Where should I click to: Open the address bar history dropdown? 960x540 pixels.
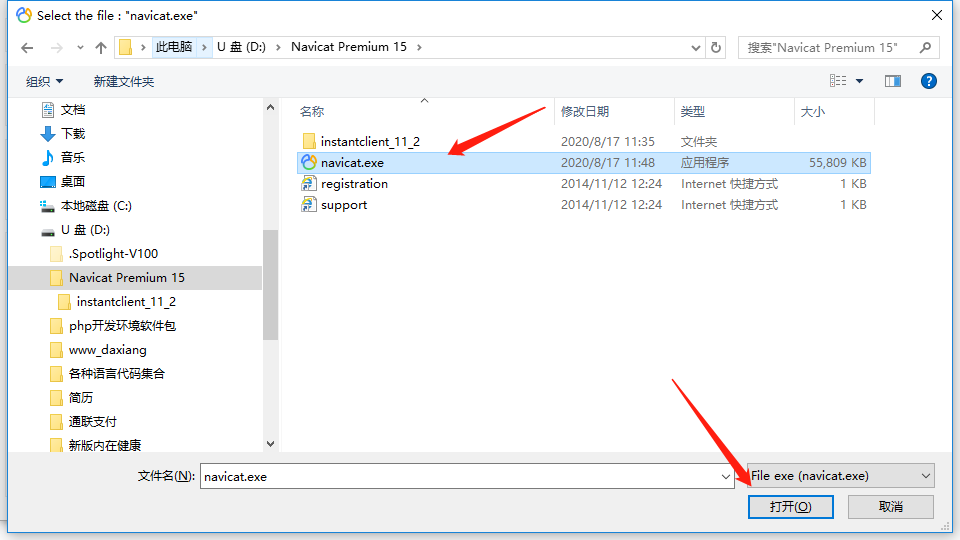(696, 48)
